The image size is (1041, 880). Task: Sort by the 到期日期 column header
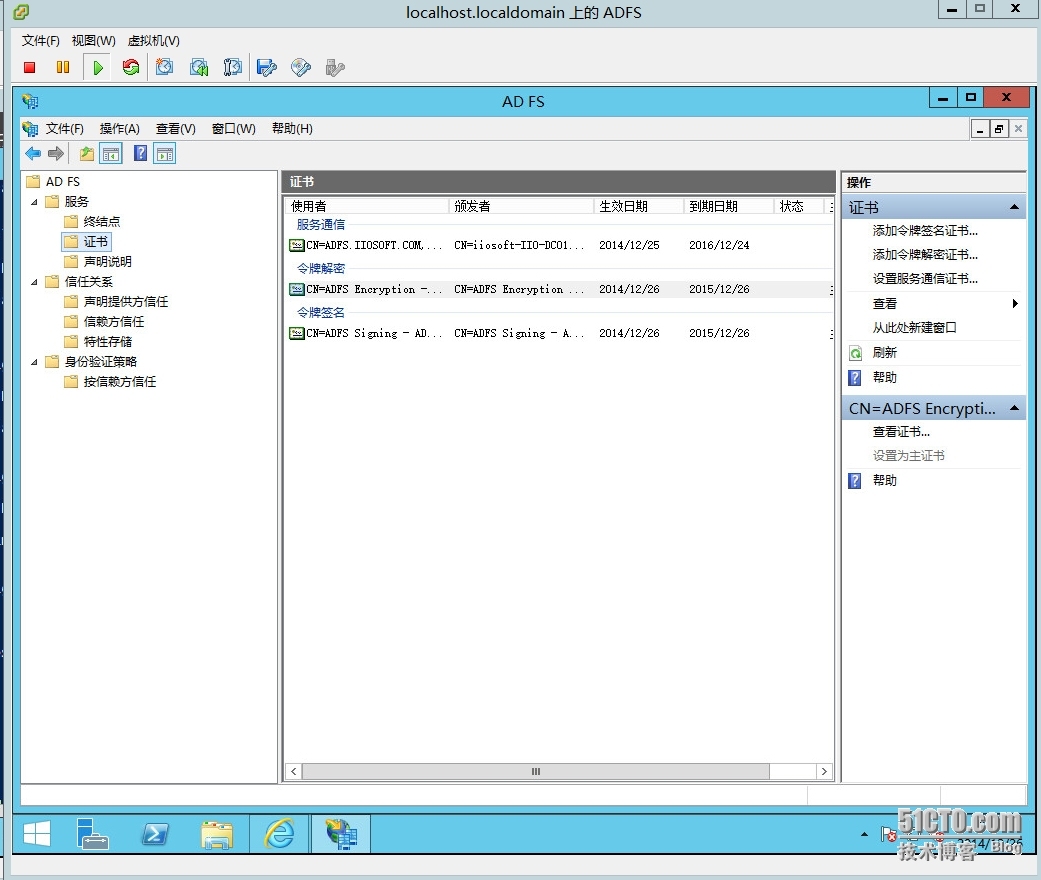click(x=728, y=206)
